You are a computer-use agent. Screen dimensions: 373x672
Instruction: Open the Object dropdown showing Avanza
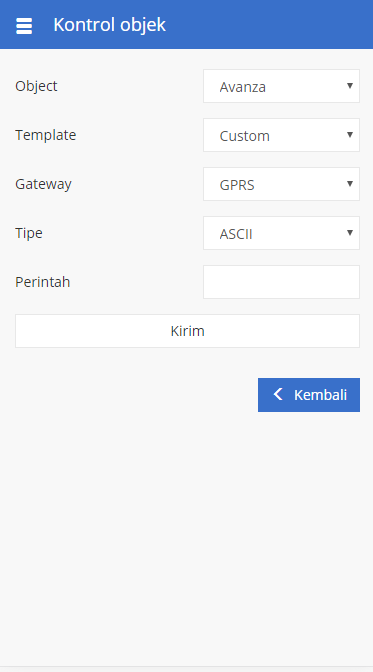(x=281, y=86)
